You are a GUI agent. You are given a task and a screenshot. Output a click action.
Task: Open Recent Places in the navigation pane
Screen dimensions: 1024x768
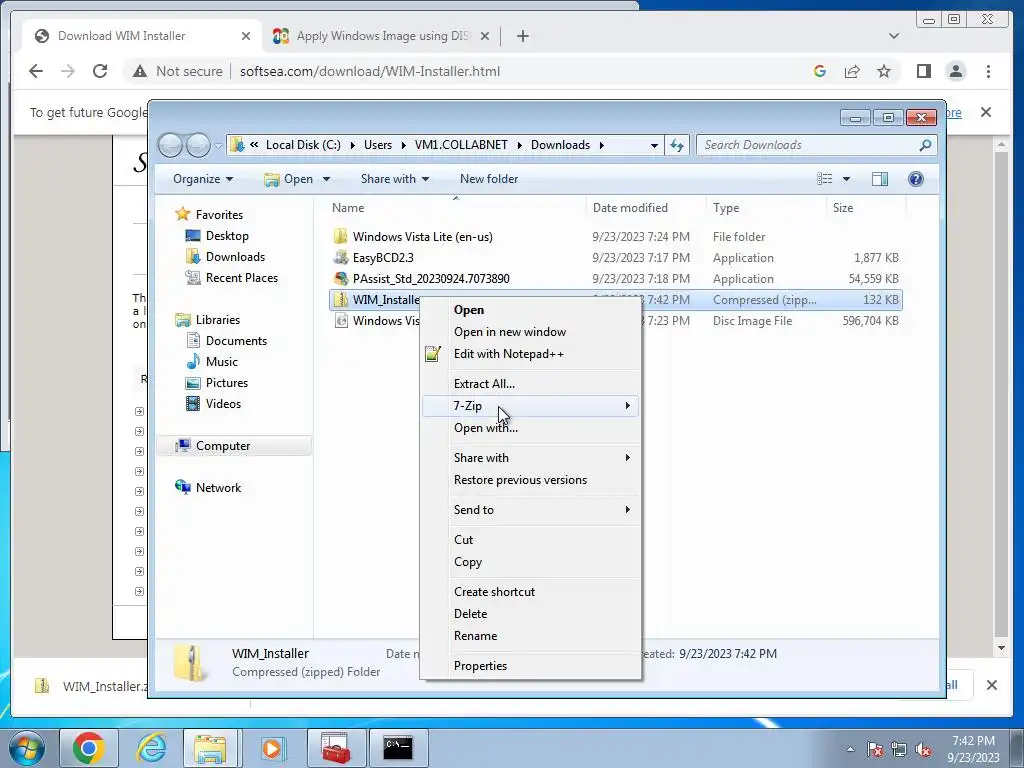242,278
